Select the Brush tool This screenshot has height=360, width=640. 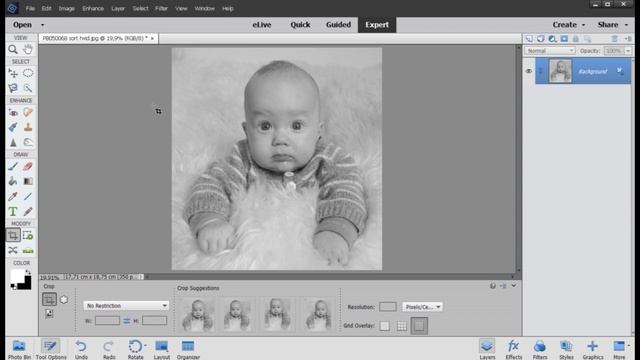pos(13,167)
